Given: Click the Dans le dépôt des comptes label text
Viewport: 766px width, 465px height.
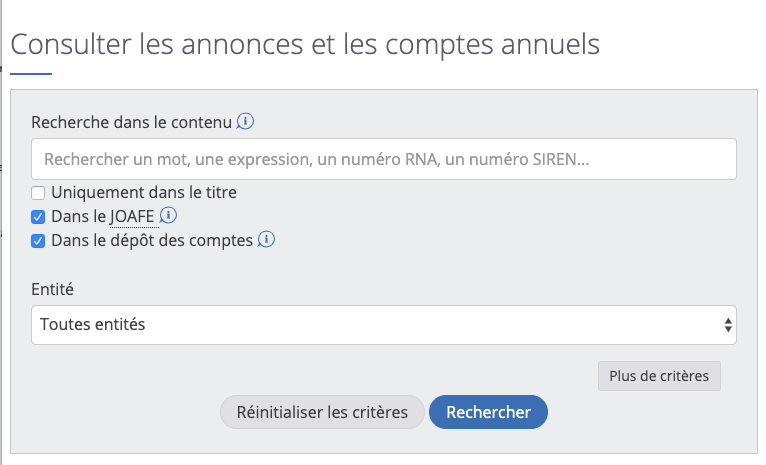Looking at the screenshot, I should click(x=152, y=240).
